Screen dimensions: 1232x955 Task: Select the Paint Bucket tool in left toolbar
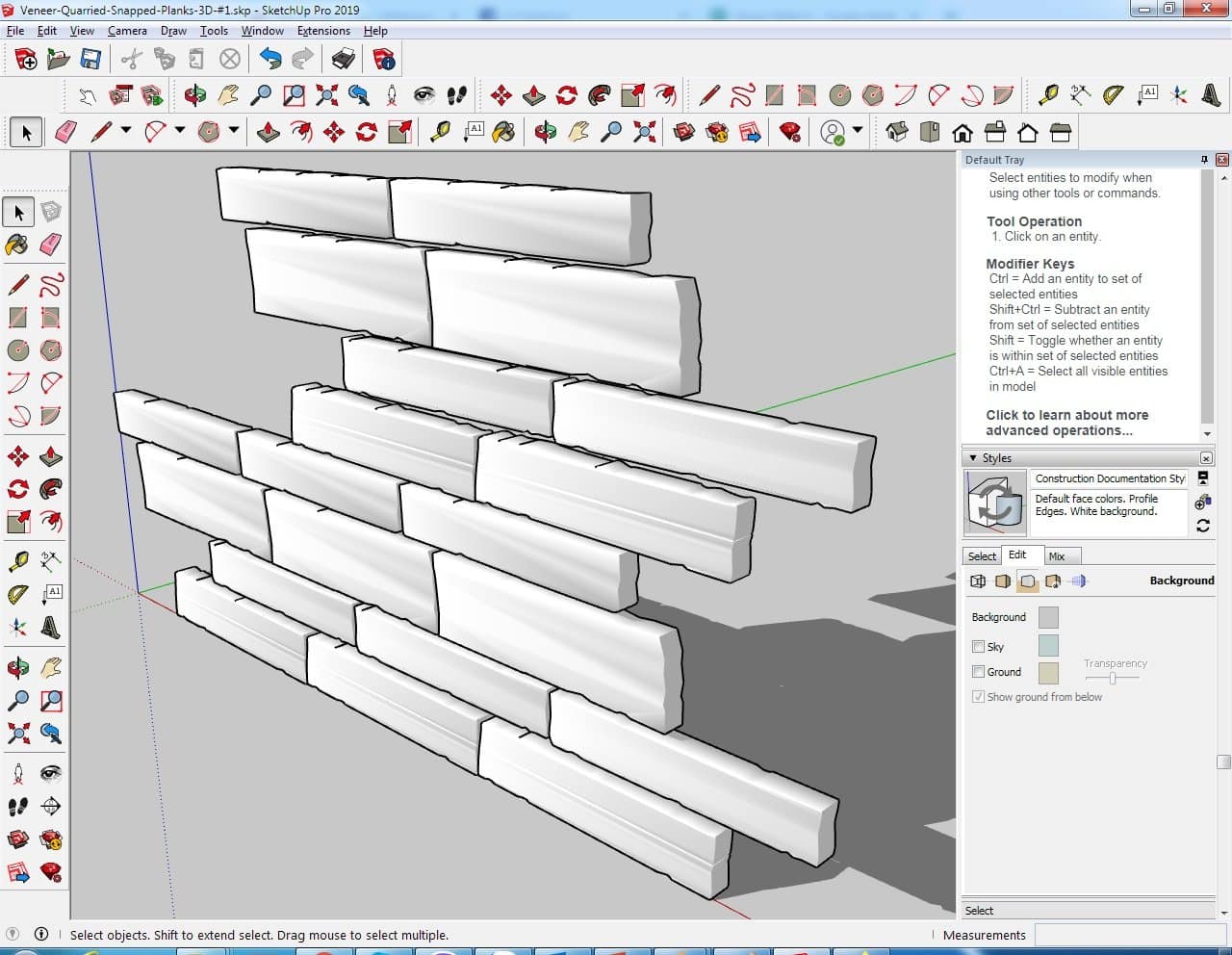tap(17, 245)
